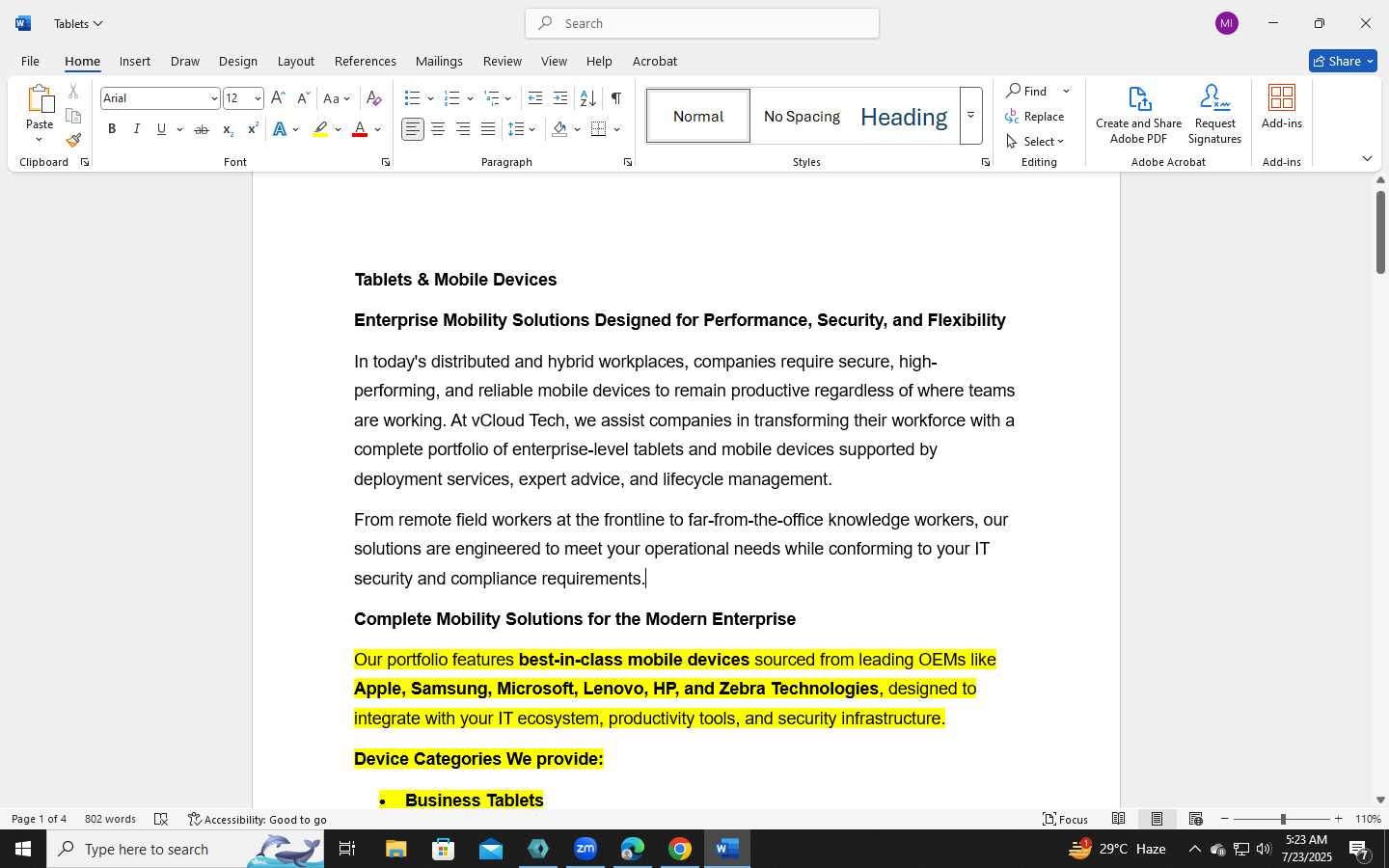Click the zoom out minus icon
1389x868 pixels.
pyautogui.click(x=1225, y=819)
